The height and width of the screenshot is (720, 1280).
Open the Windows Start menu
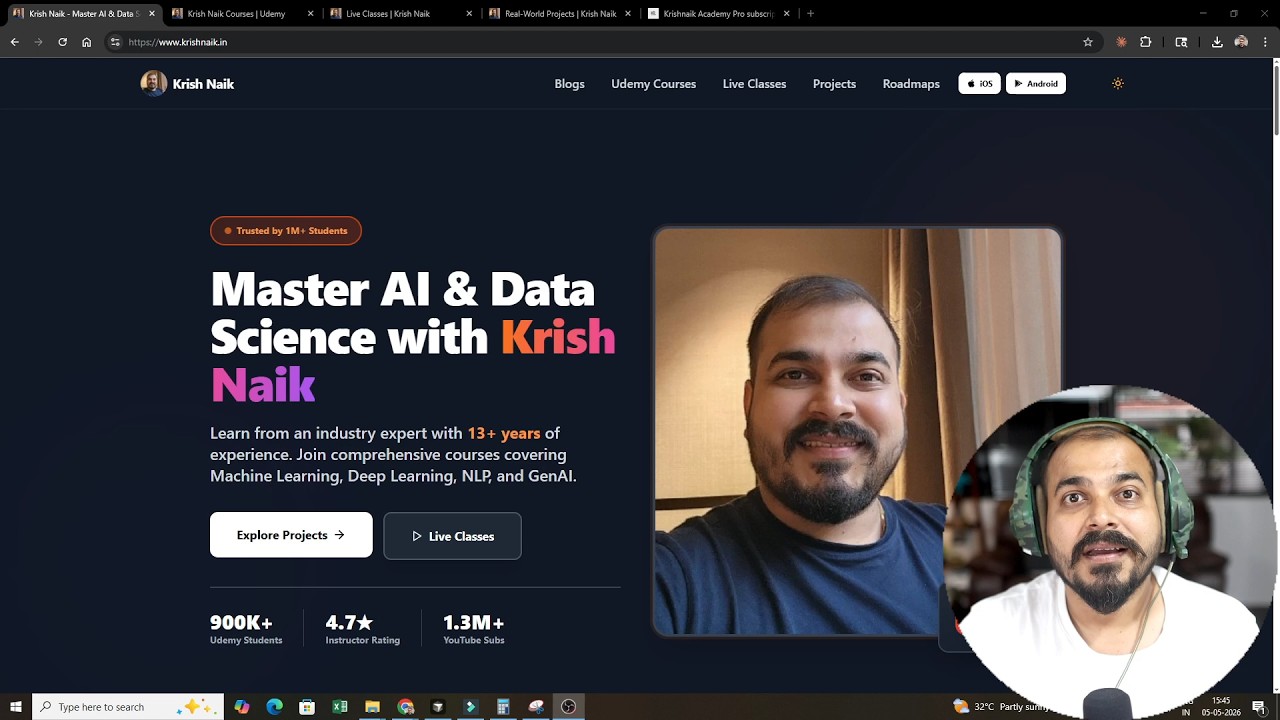click(16, 707)
